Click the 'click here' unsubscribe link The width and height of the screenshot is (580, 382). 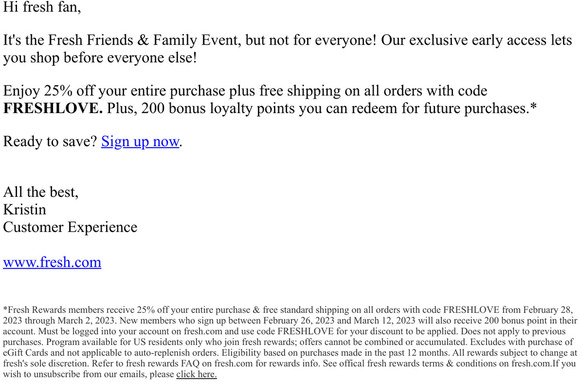(x=196, y=374)
